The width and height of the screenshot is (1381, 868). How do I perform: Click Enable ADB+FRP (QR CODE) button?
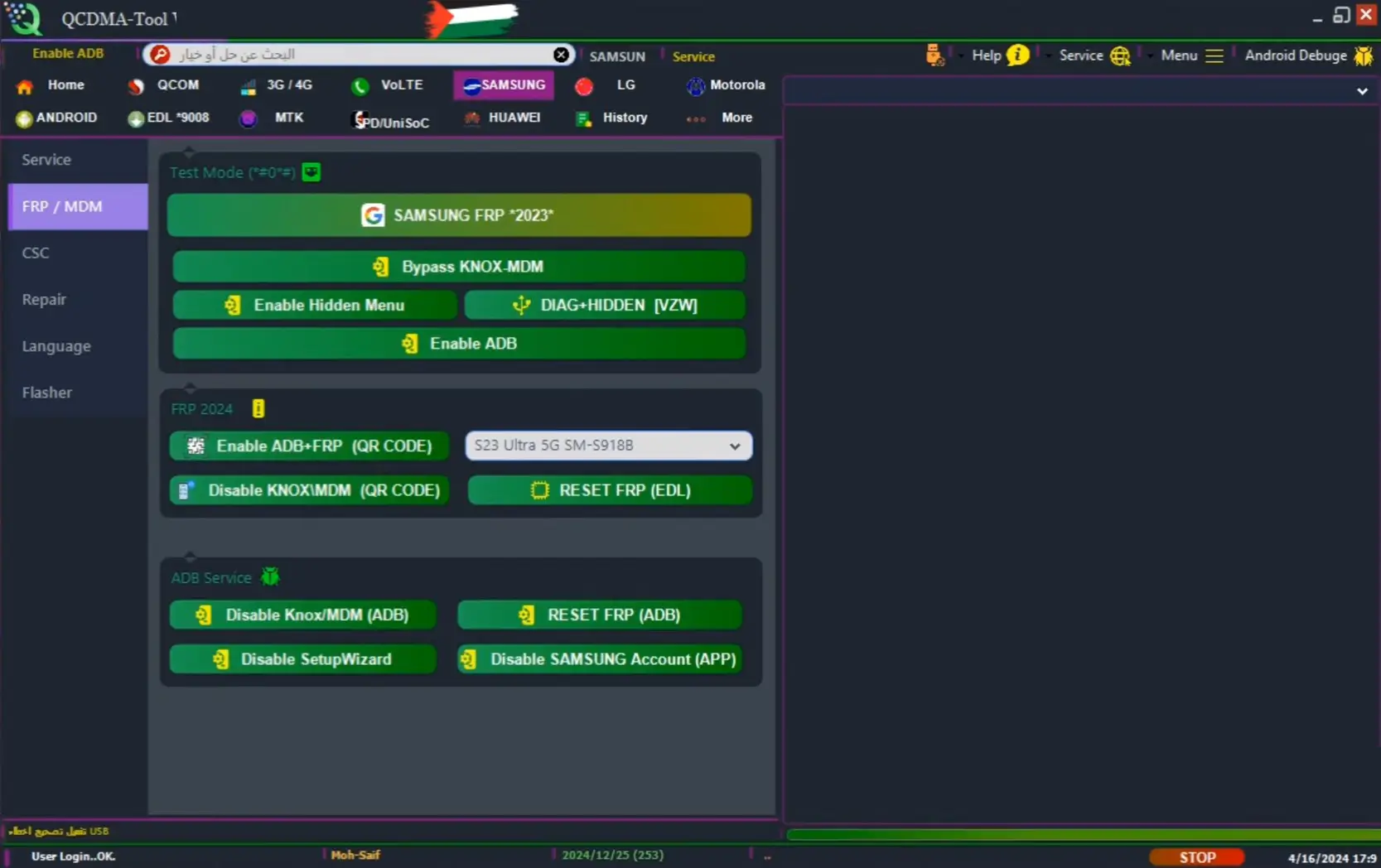[x=309, y=446]
